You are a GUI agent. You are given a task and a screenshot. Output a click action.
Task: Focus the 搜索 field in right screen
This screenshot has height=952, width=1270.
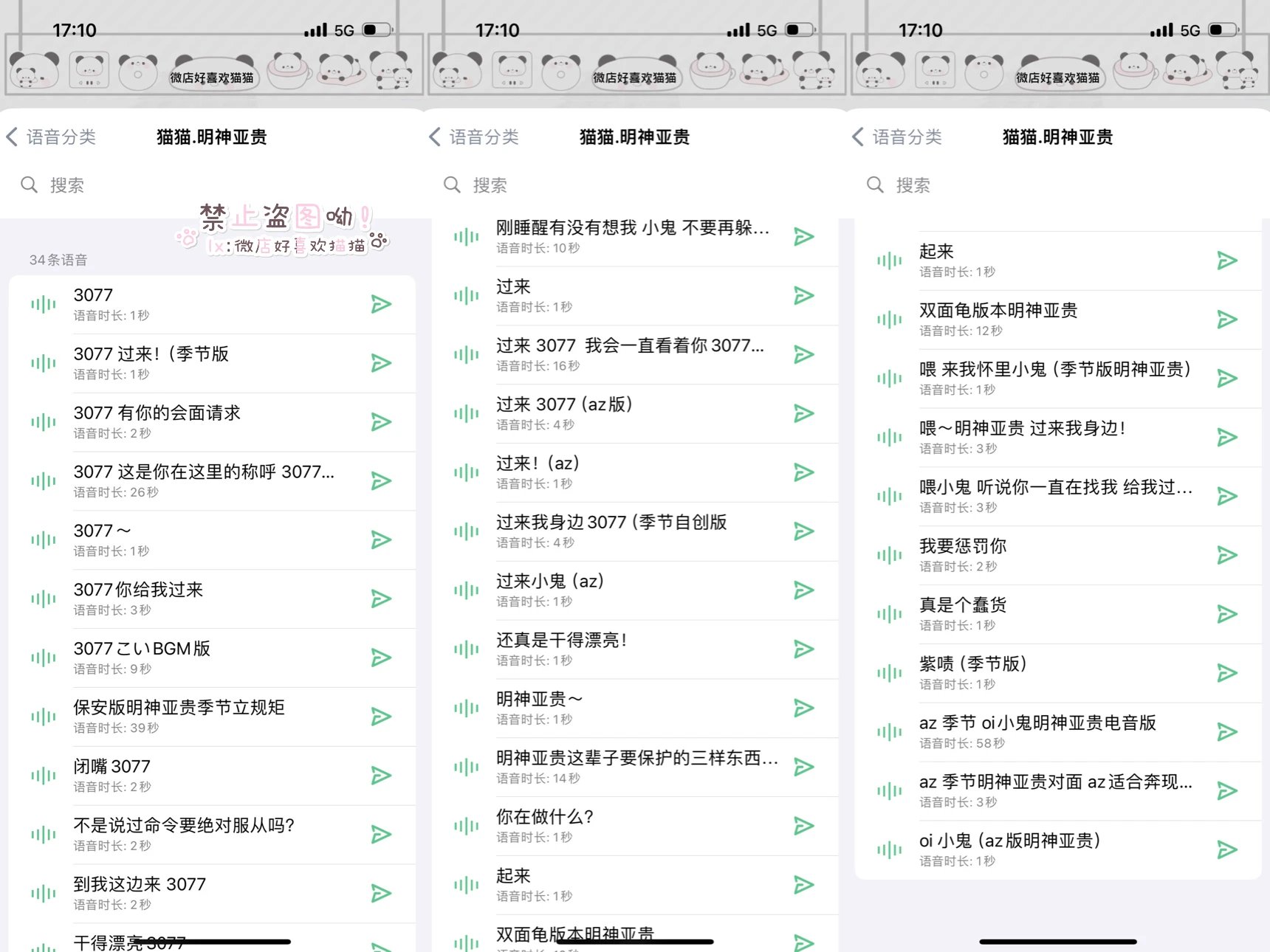[1058, 184]
